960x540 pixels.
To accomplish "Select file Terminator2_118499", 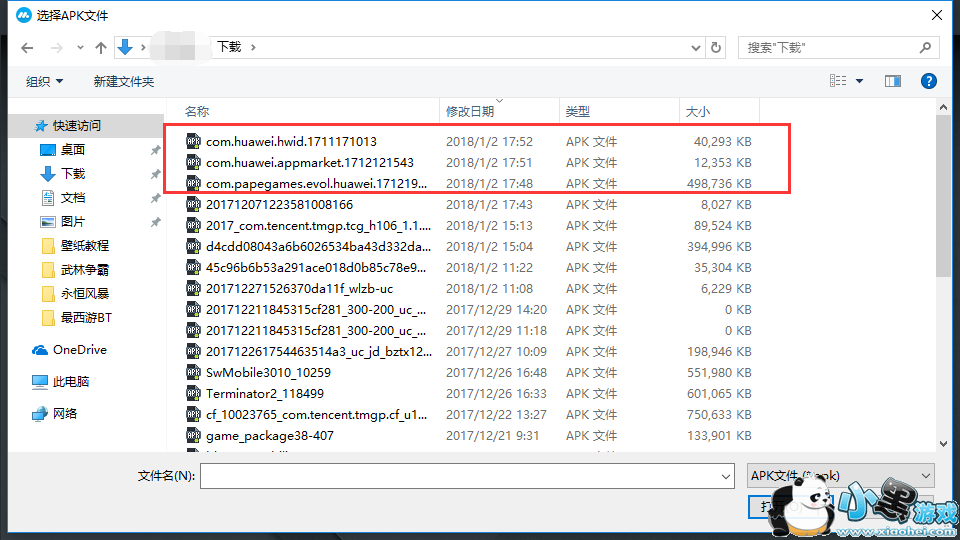I will (265, 394).
